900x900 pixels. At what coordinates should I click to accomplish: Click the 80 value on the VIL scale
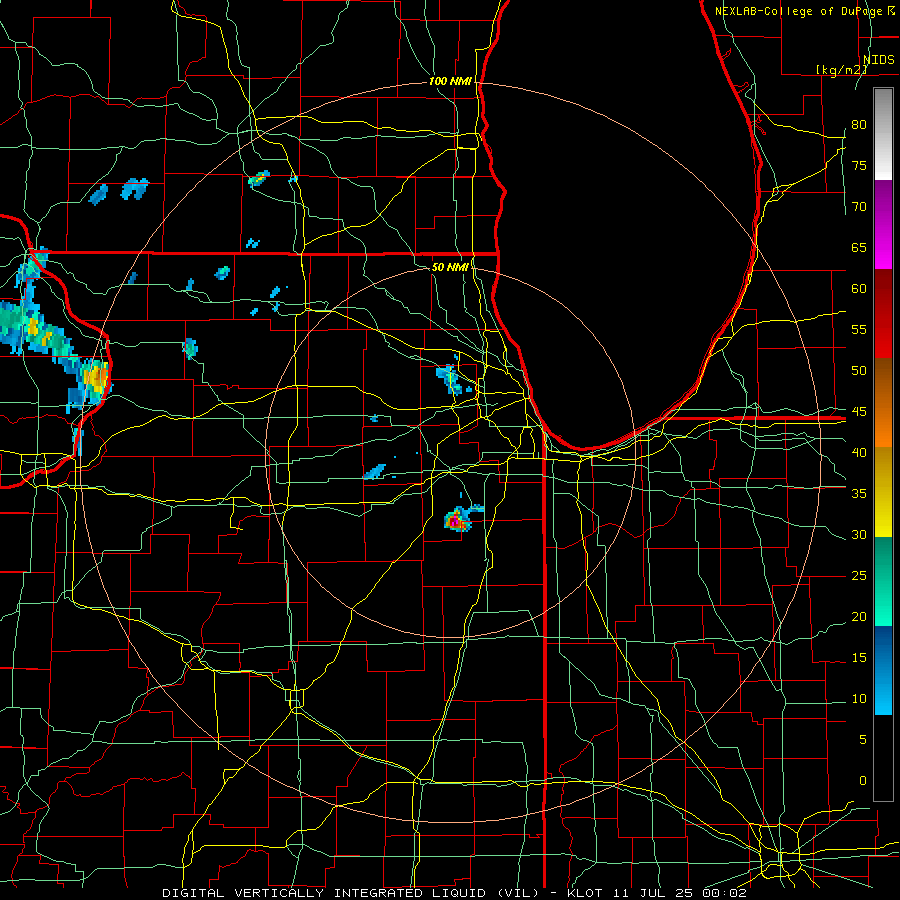pos(859,125)
